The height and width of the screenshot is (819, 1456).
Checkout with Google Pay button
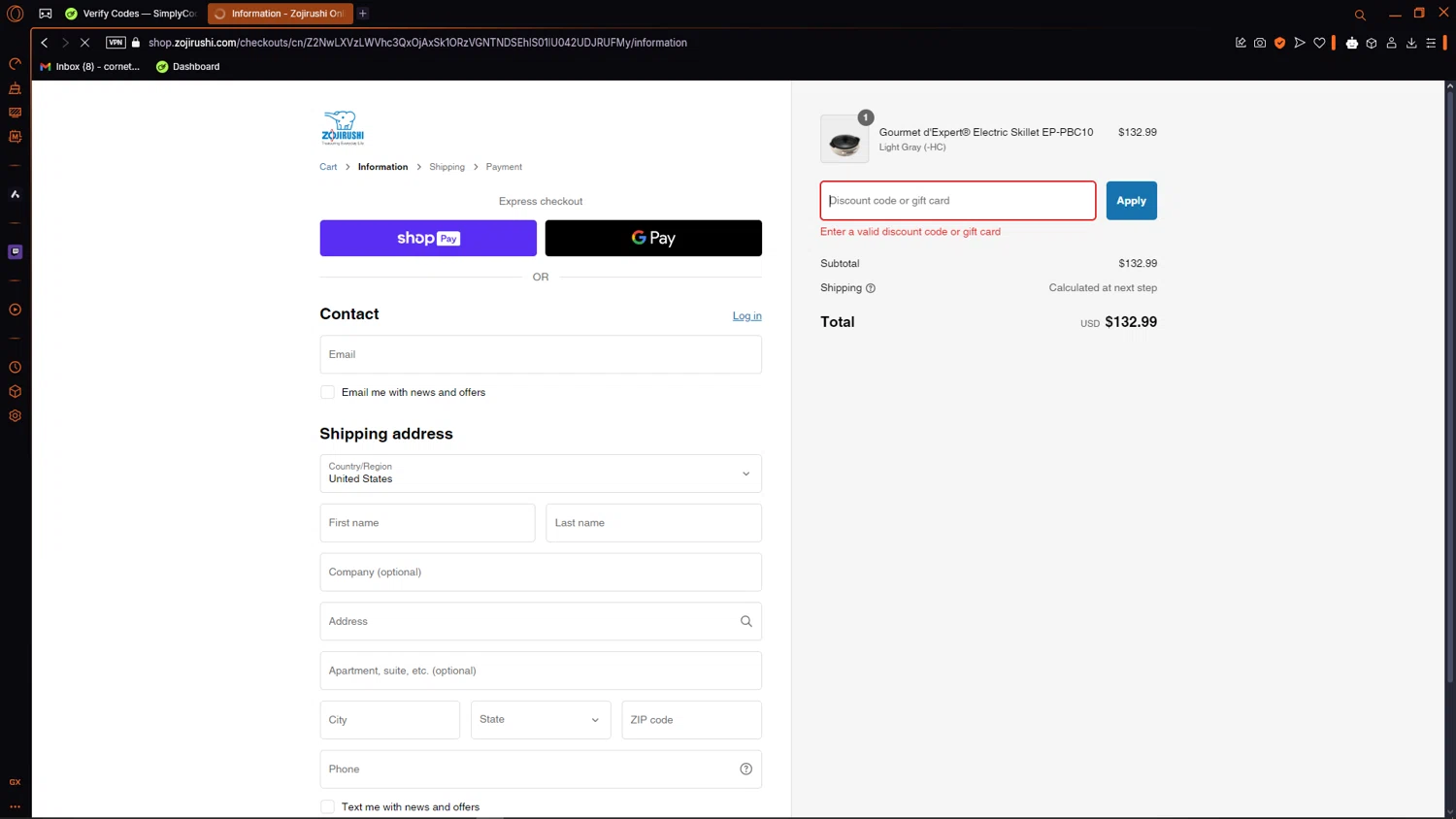(x=653, y=238)
